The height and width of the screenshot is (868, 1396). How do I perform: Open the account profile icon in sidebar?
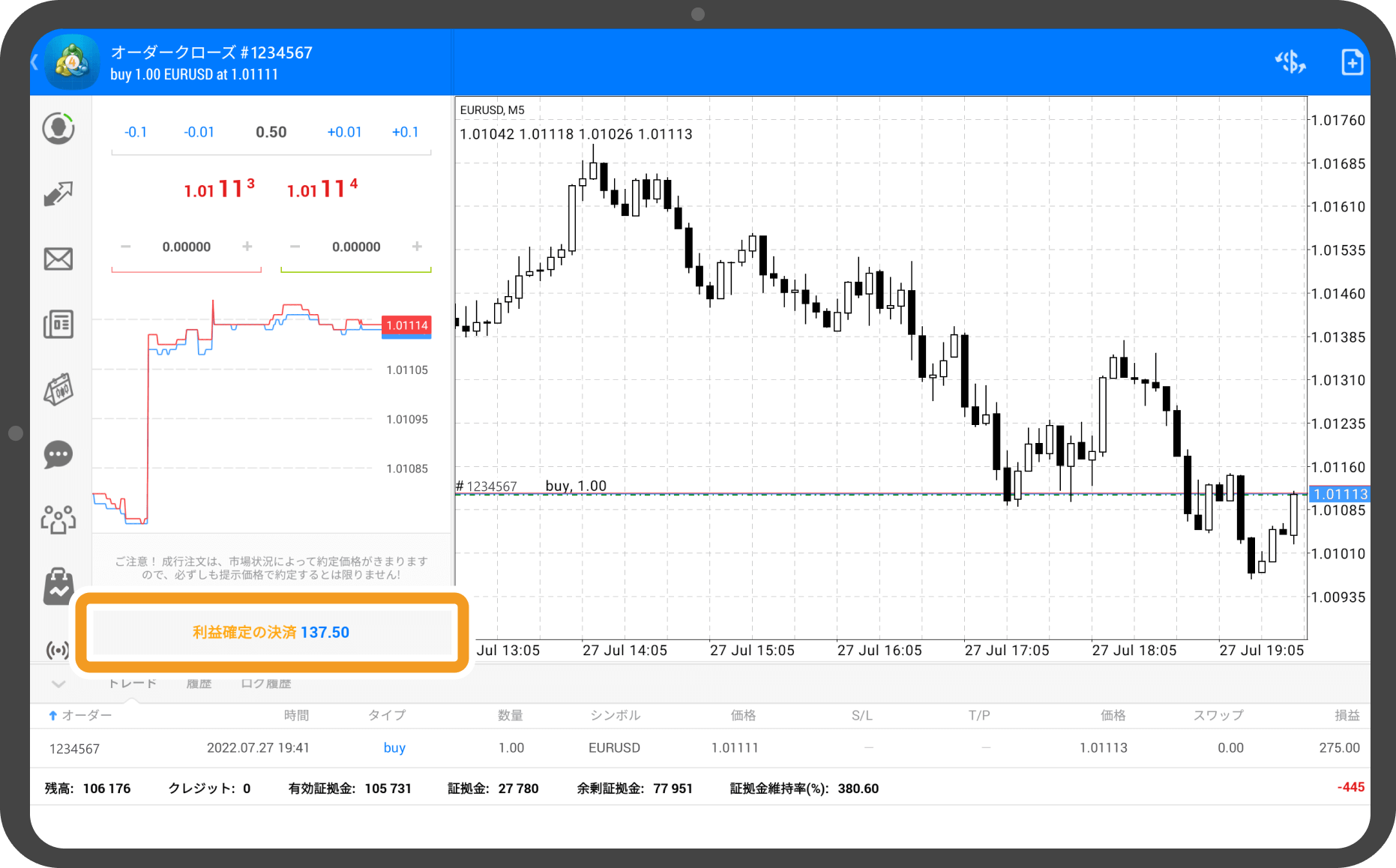tap(58, 129)
